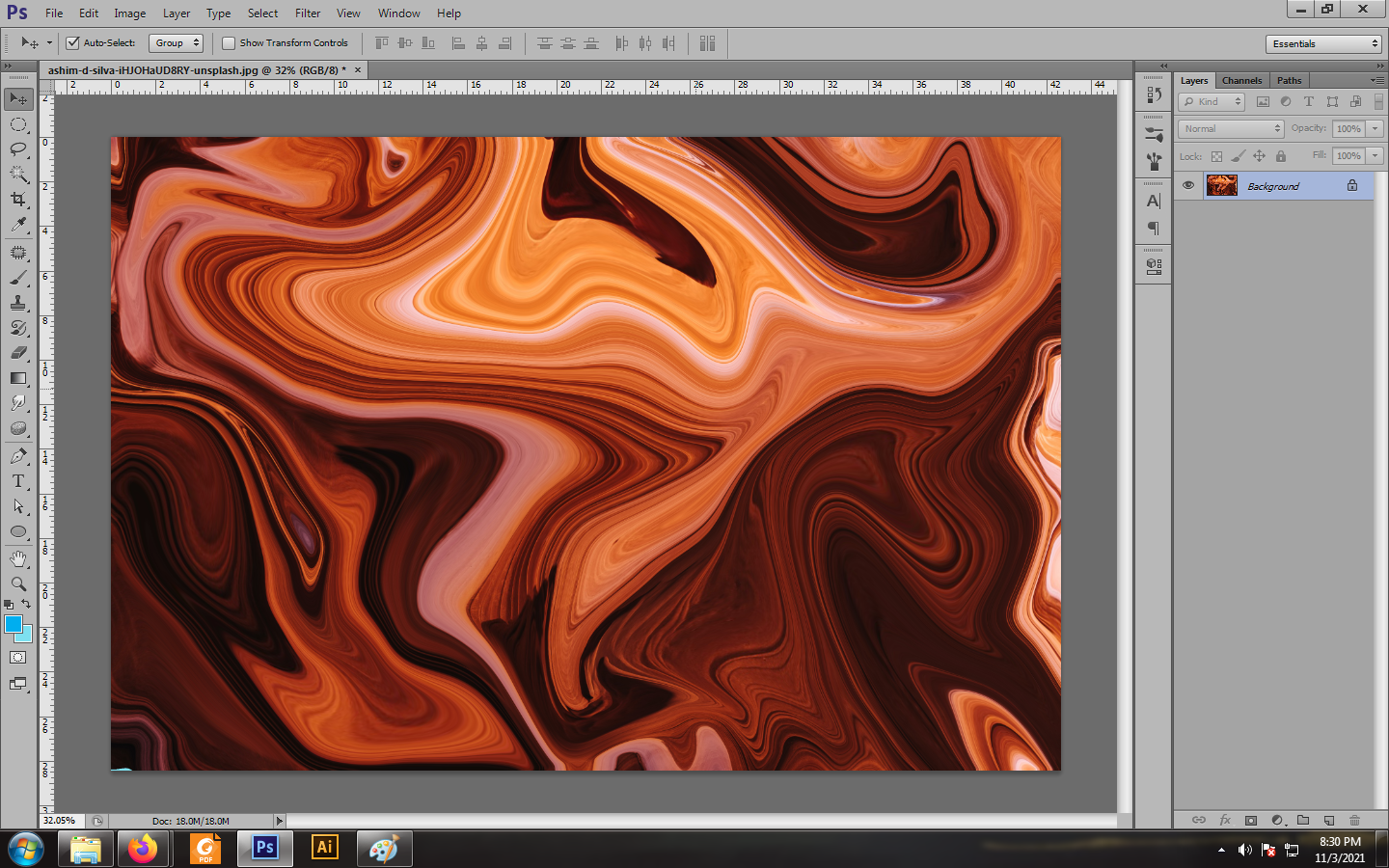This screenshot has height=868, width=1389.
Task: Create a new layer from the Layers panel
Action: (x=1329, y=821)
